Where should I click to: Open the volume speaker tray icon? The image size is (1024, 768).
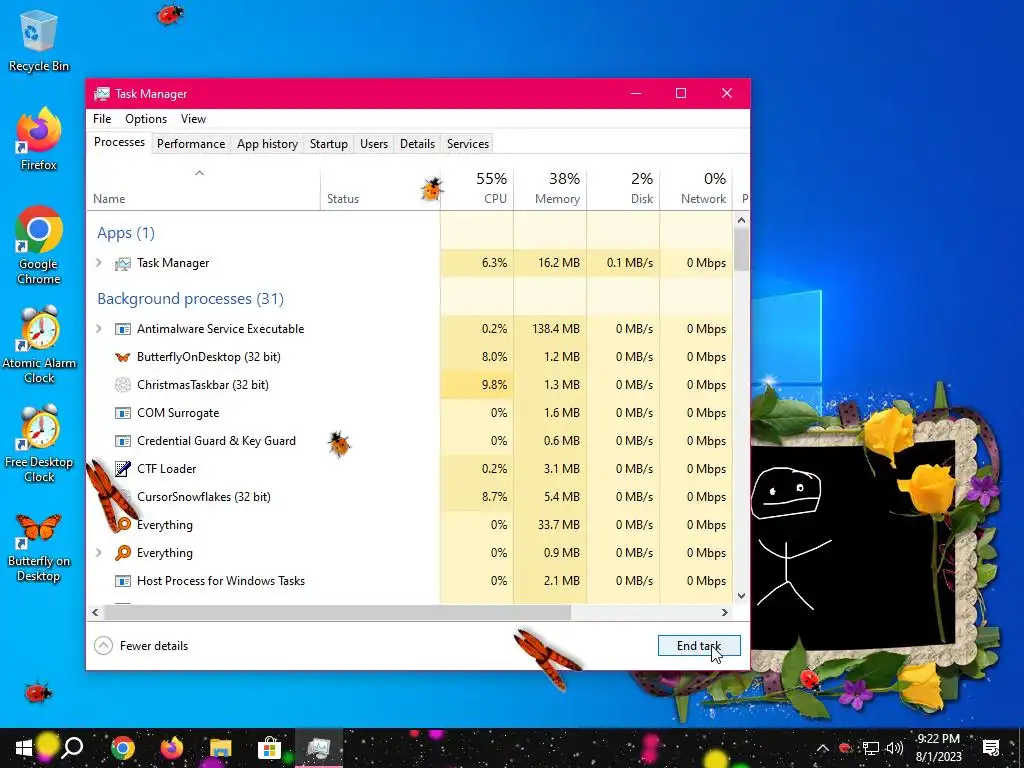pyautogui.click(x=894, y=748)
